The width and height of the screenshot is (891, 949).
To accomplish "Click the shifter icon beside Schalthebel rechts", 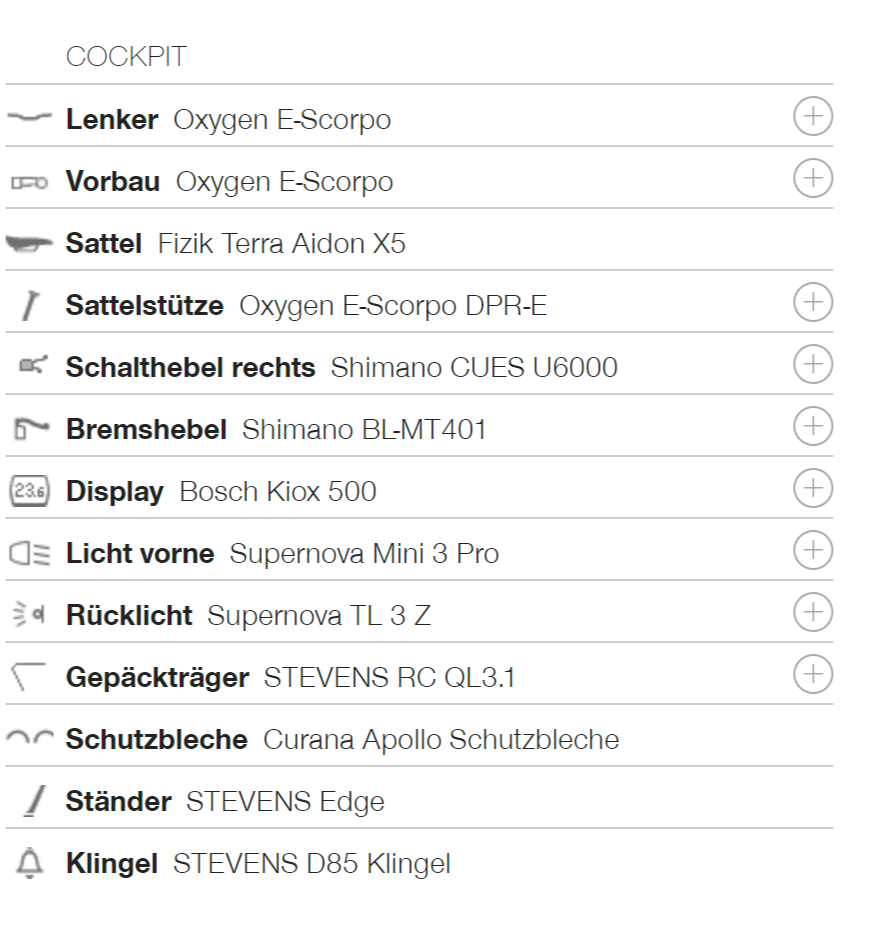I will click(33, 365).
